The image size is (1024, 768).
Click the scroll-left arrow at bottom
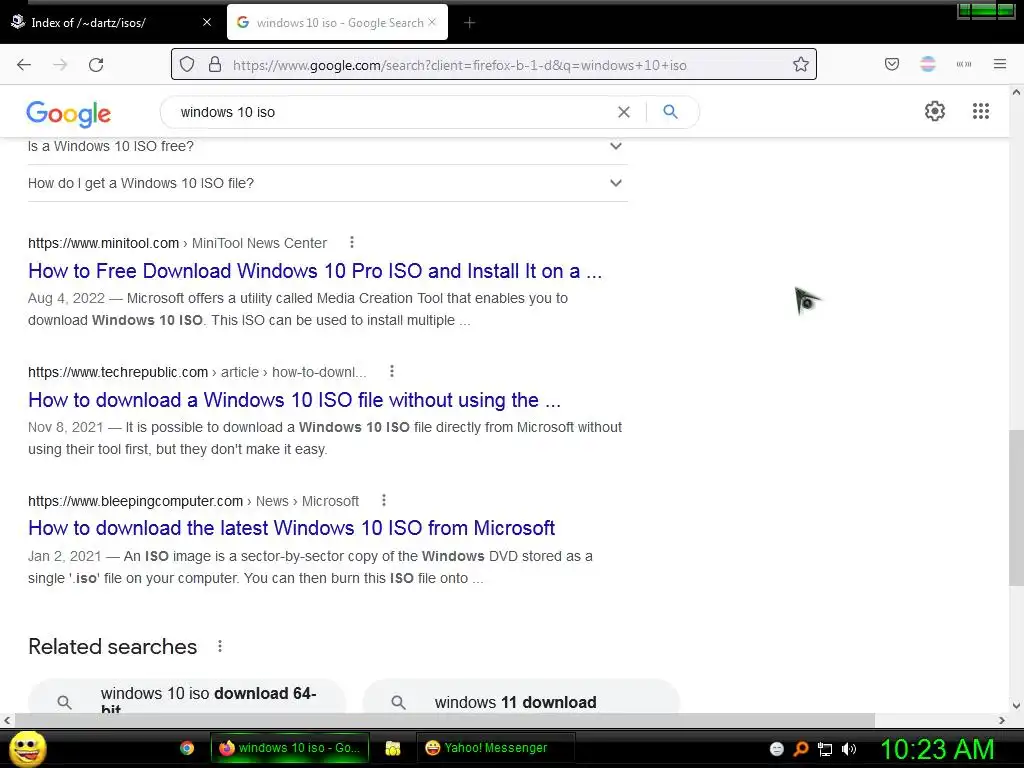click(7, 720)
